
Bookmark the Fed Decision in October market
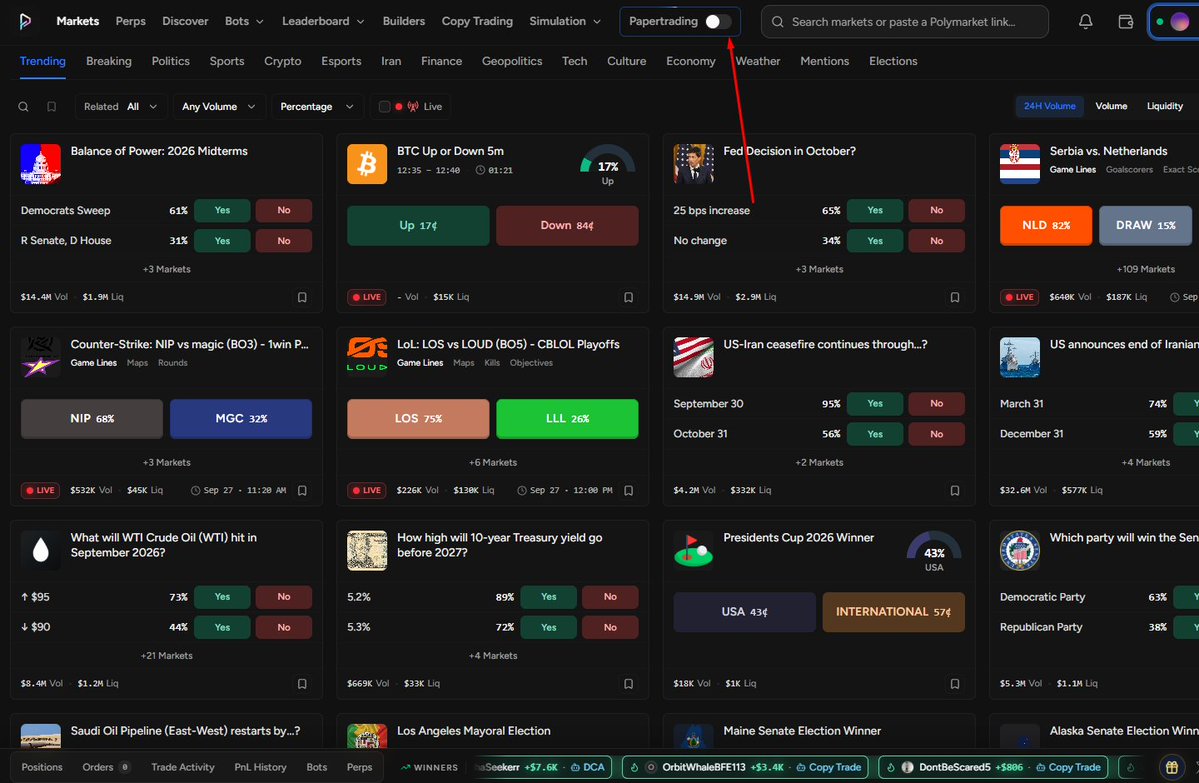[955, 297]
